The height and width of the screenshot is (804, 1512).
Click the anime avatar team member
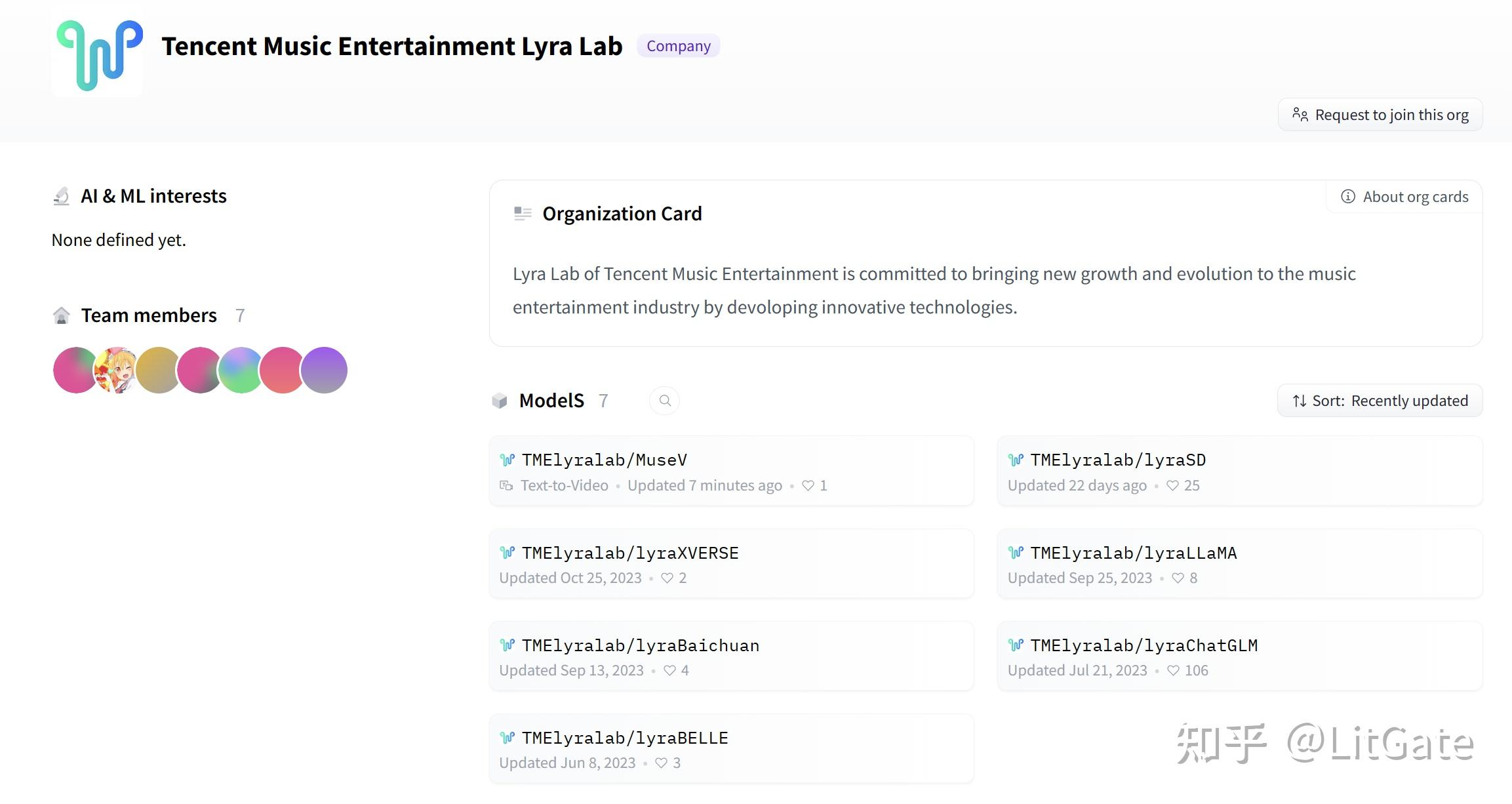tap(117, 370)
